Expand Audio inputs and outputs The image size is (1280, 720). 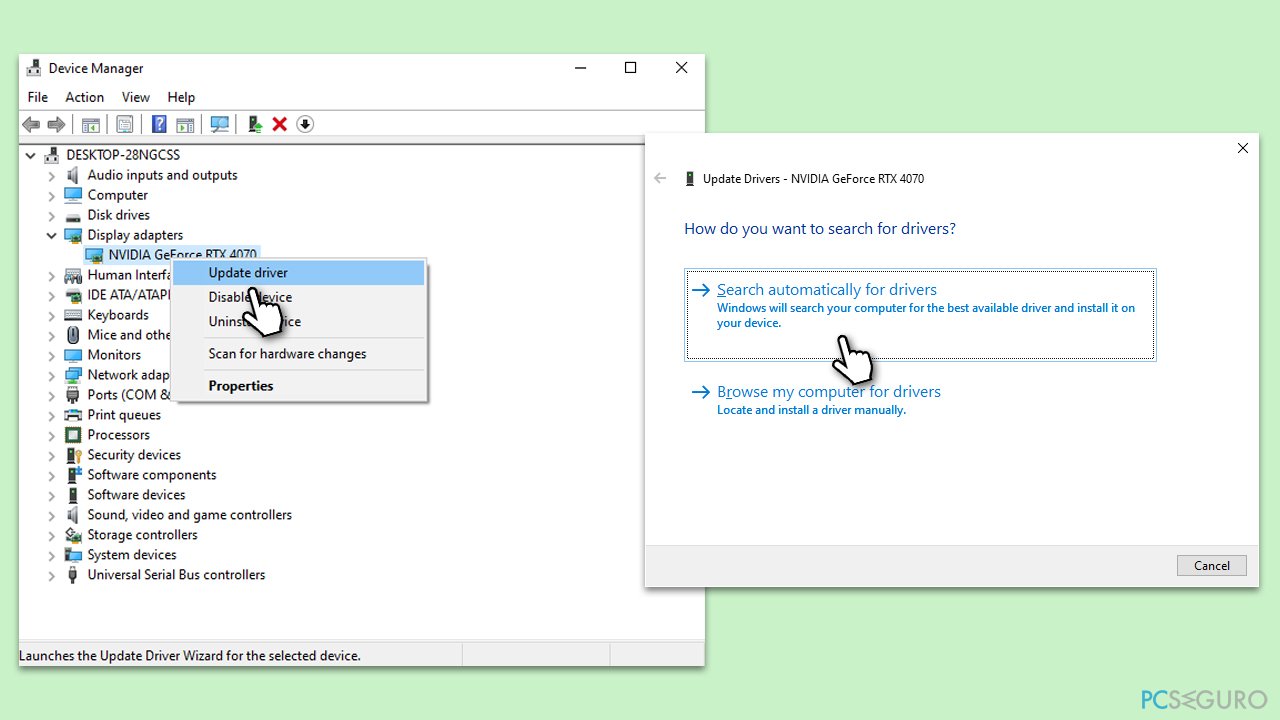click(x=52, y=175)
